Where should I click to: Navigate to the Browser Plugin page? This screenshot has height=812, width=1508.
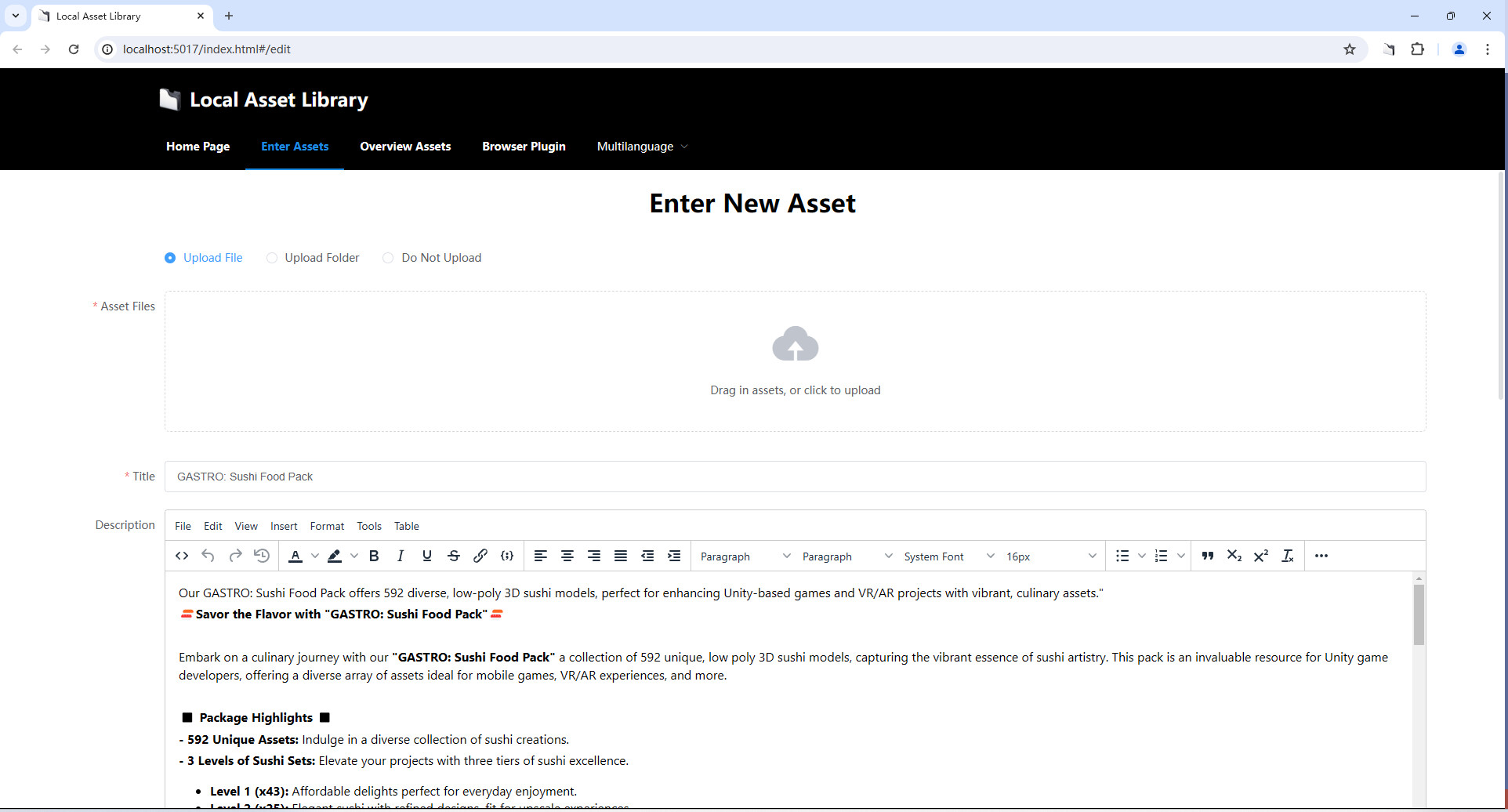(524, 147)
